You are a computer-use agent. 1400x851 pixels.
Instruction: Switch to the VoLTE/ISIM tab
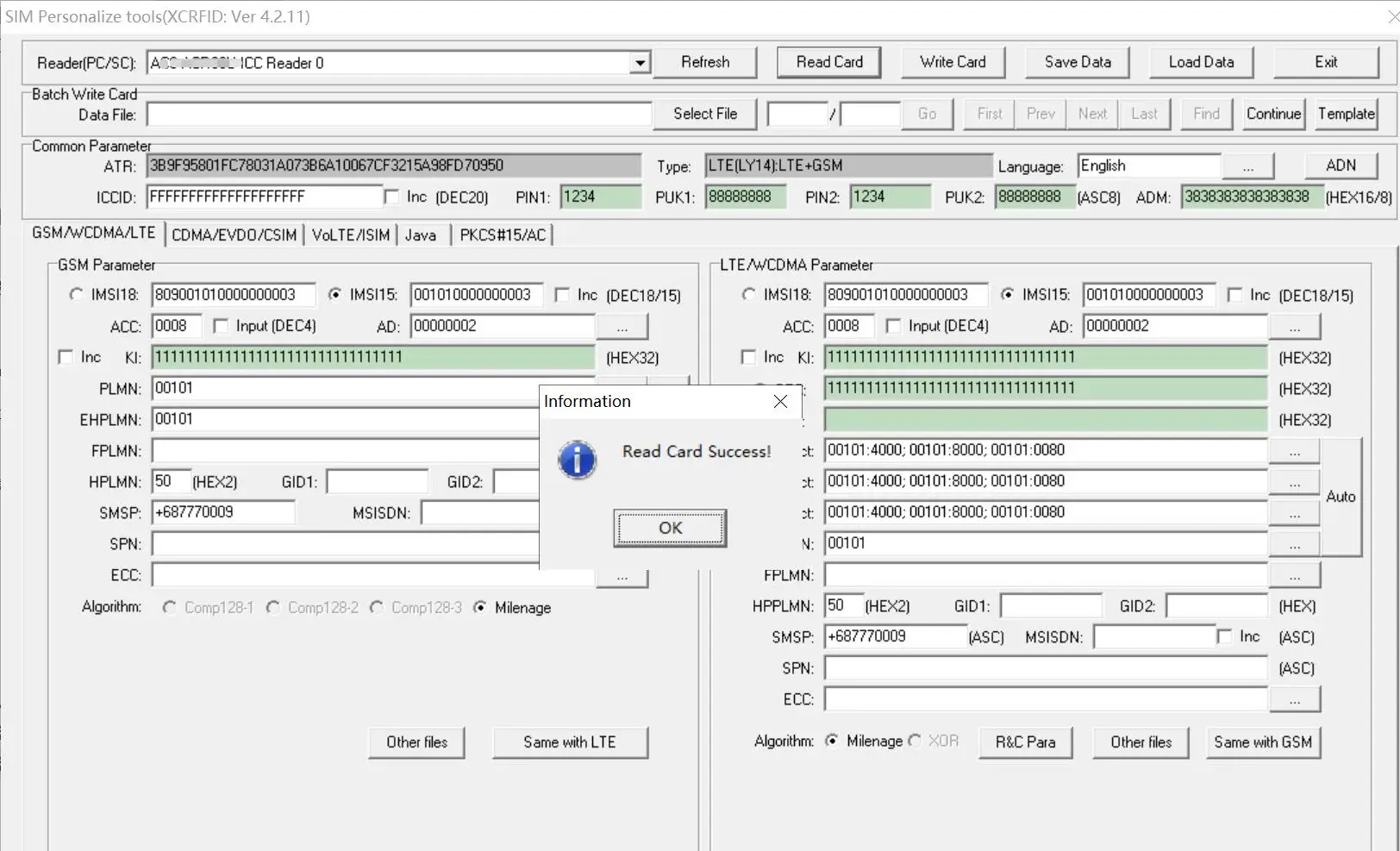click(x=350, y=235)
